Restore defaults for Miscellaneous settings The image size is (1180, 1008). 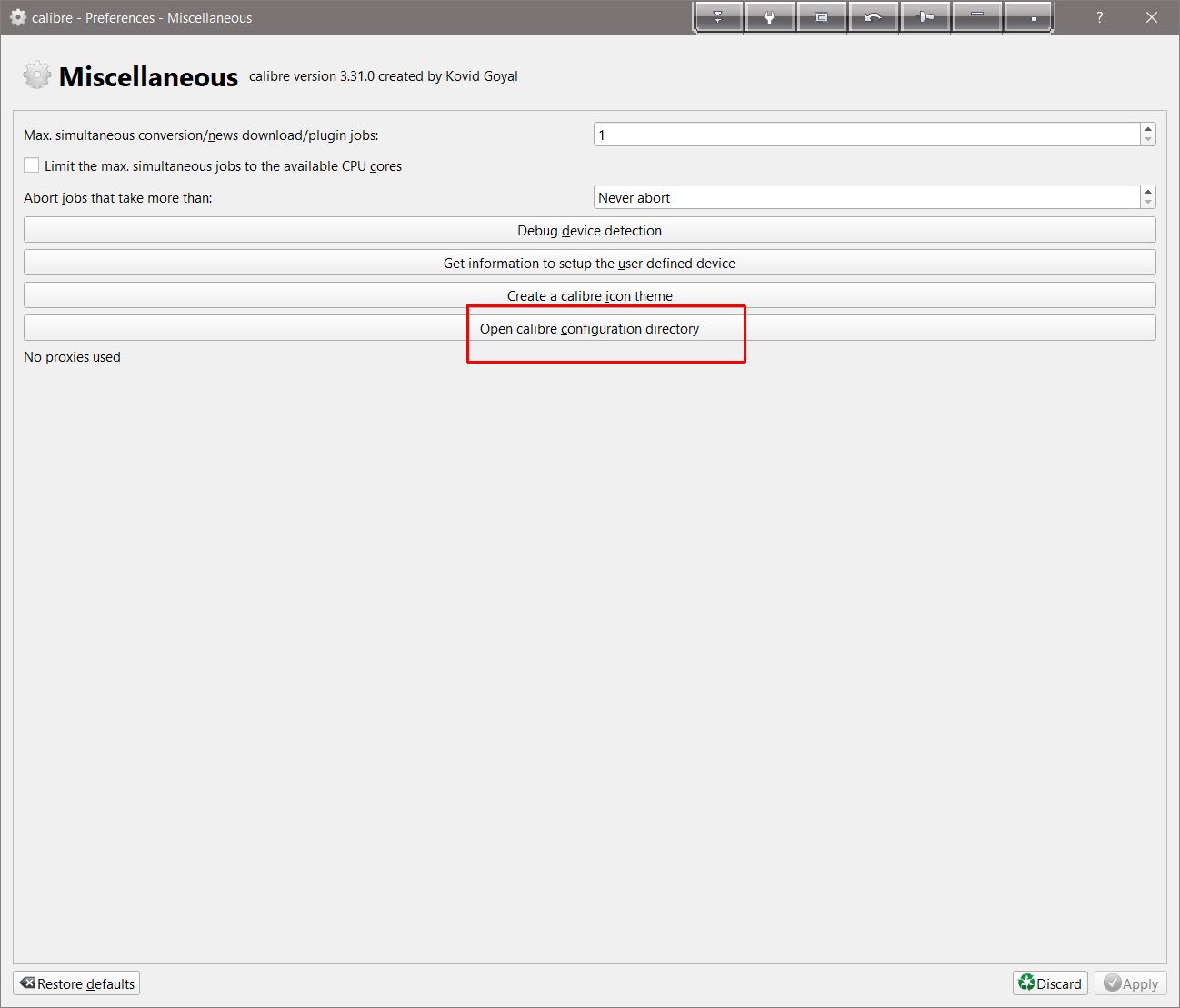(76, 983)
